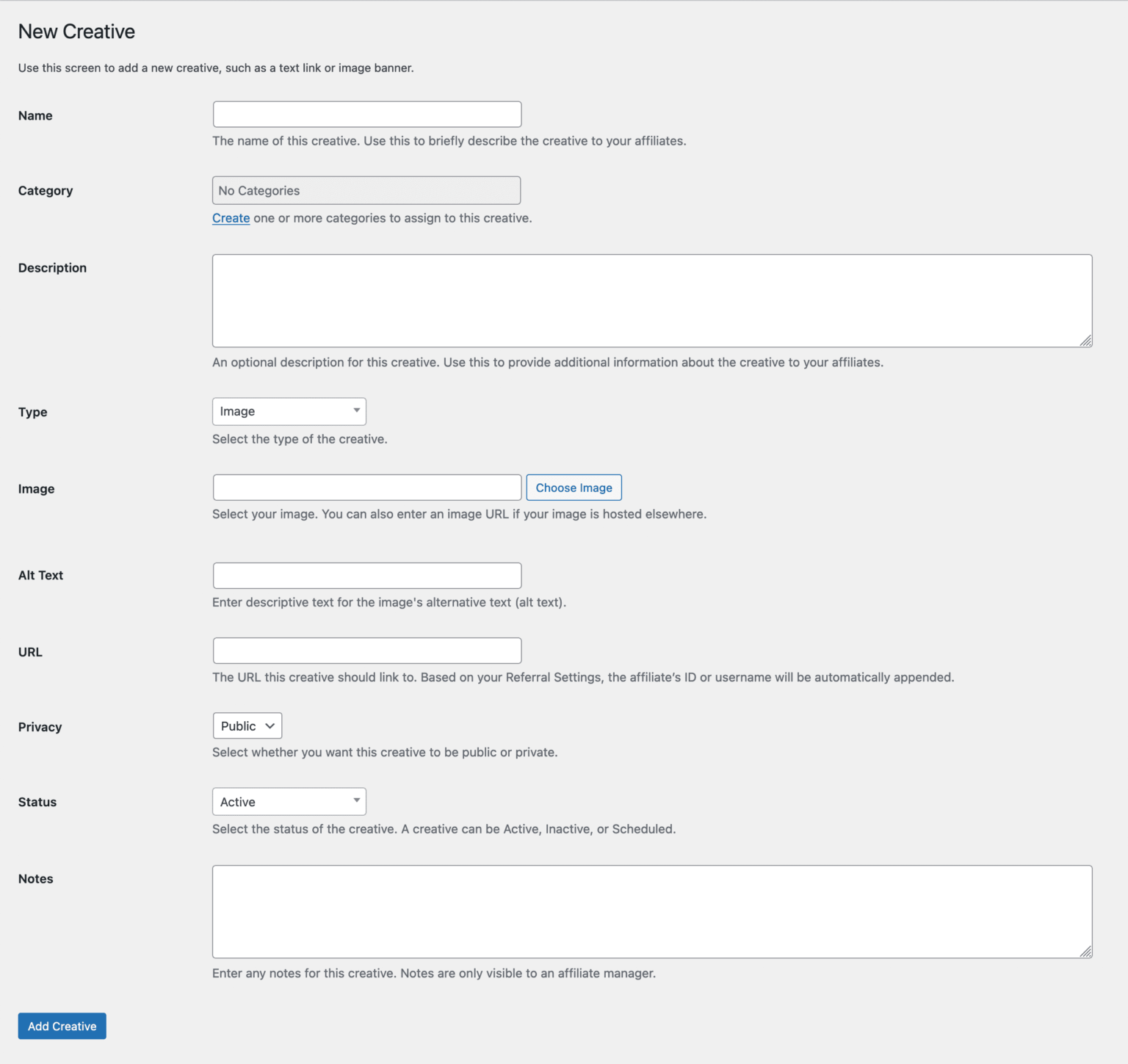Click inside the Name text field
Image resolution: width=1128 pixels, height=1064 pixels.
tap(366, 114)
